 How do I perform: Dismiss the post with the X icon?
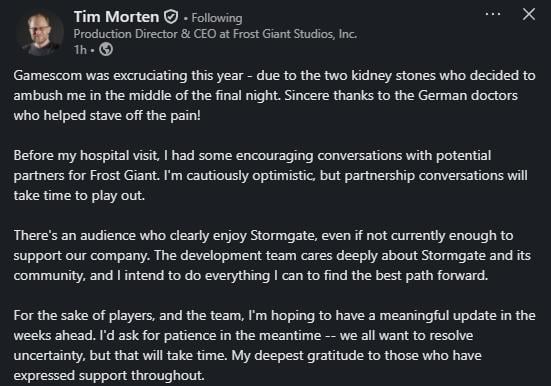coord(529,14)
